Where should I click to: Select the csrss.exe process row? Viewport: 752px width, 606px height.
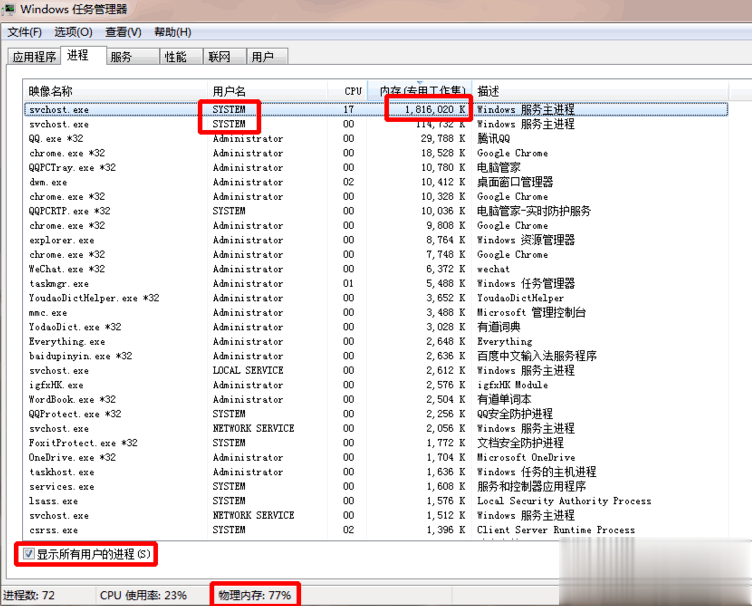pyautogui.click(x=376, y=530)
